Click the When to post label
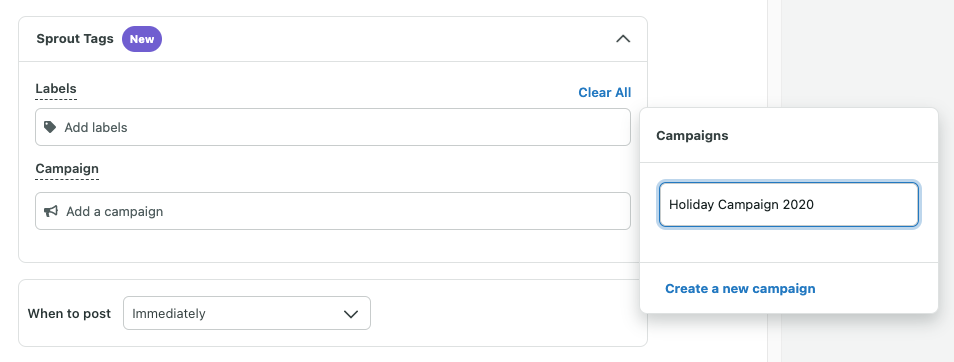 point(69,313)
